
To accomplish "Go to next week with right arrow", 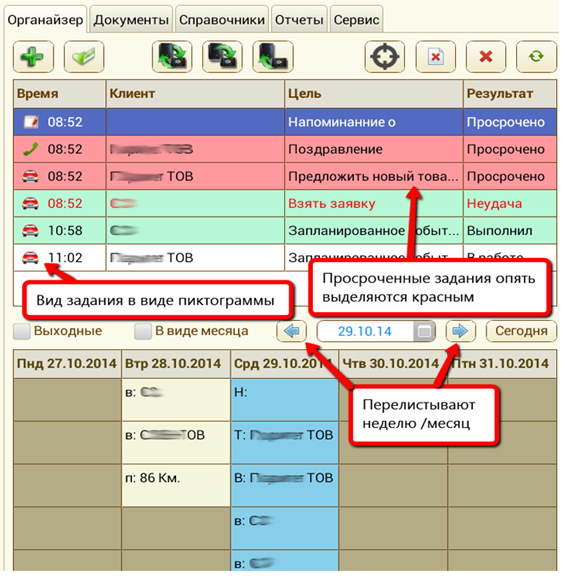I will (x=461, y=331).
